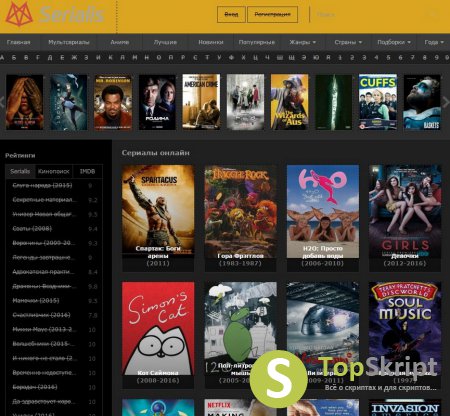Click the carousel right arrow
450x416 pixels.
coord(446,102)
